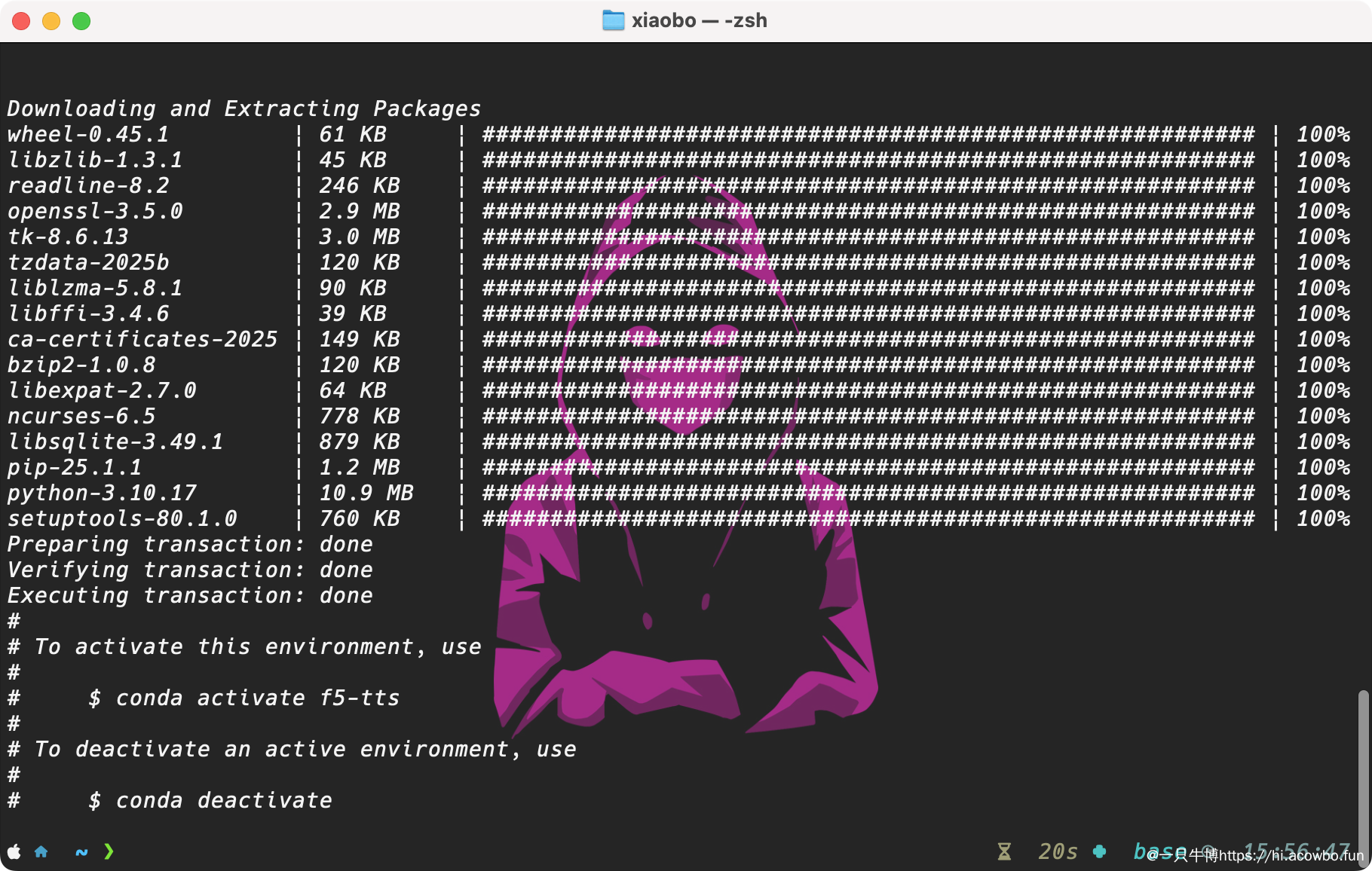
Task: Click the '1.2 MB' size for pip
Action: 360,467
